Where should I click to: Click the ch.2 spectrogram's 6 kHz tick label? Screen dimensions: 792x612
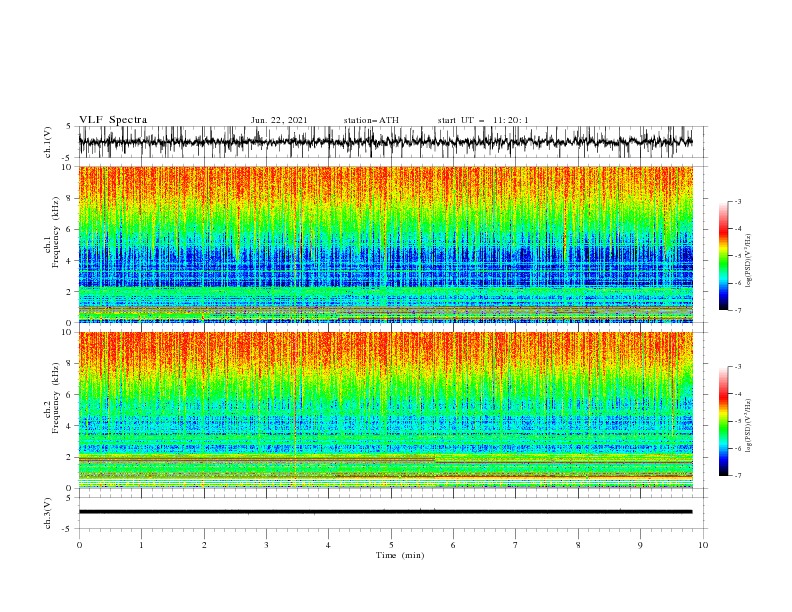(69, 395)
